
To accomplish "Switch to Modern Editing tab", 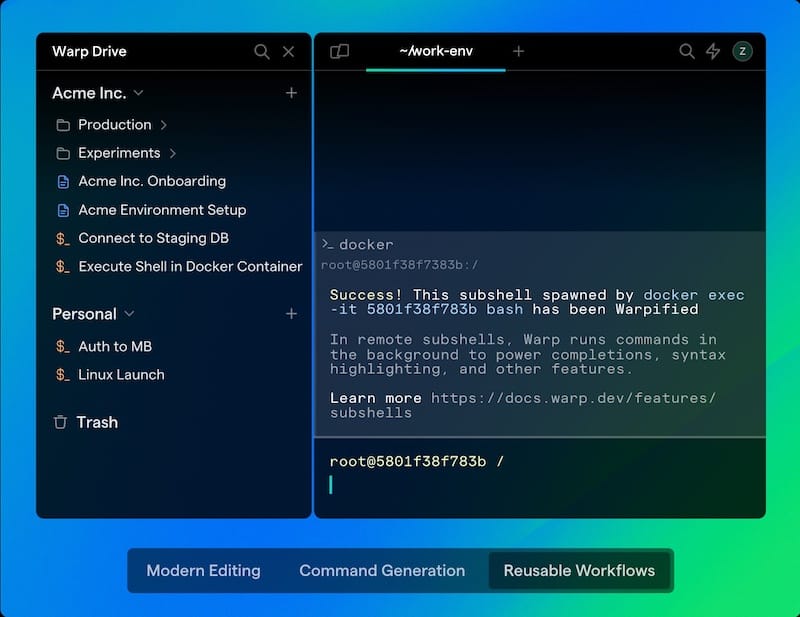I will (204, 570).
